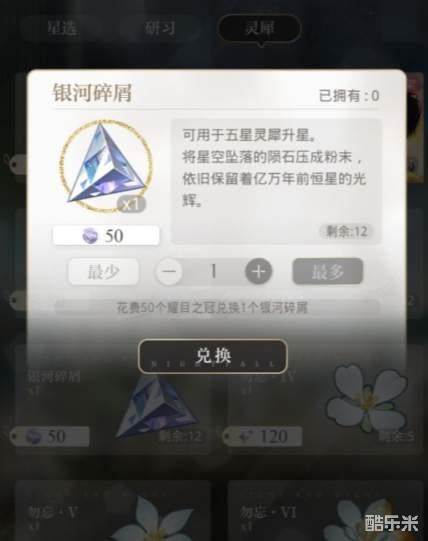
Task: Set quantity to maximum with 最多
Action: pos(328,272)
